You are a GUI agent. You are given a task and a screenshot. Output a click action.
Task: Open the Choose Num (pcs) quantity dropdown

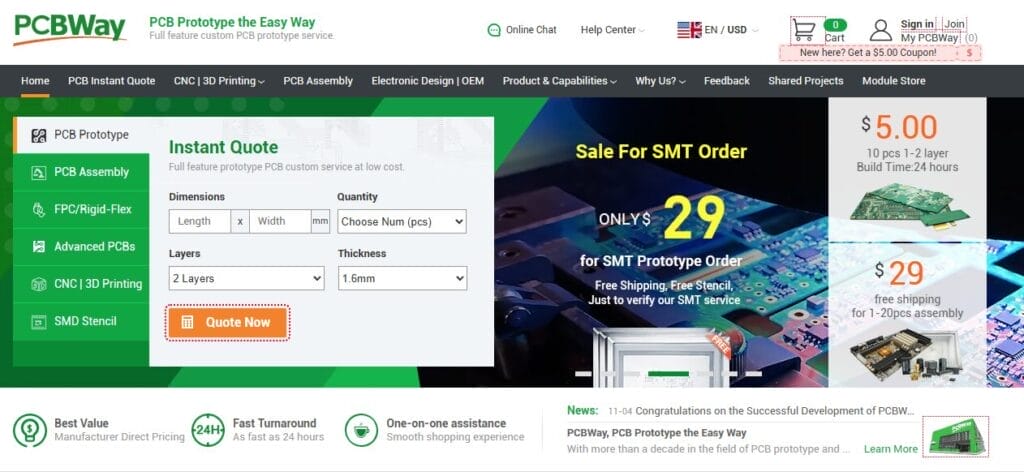click(402, 221)
